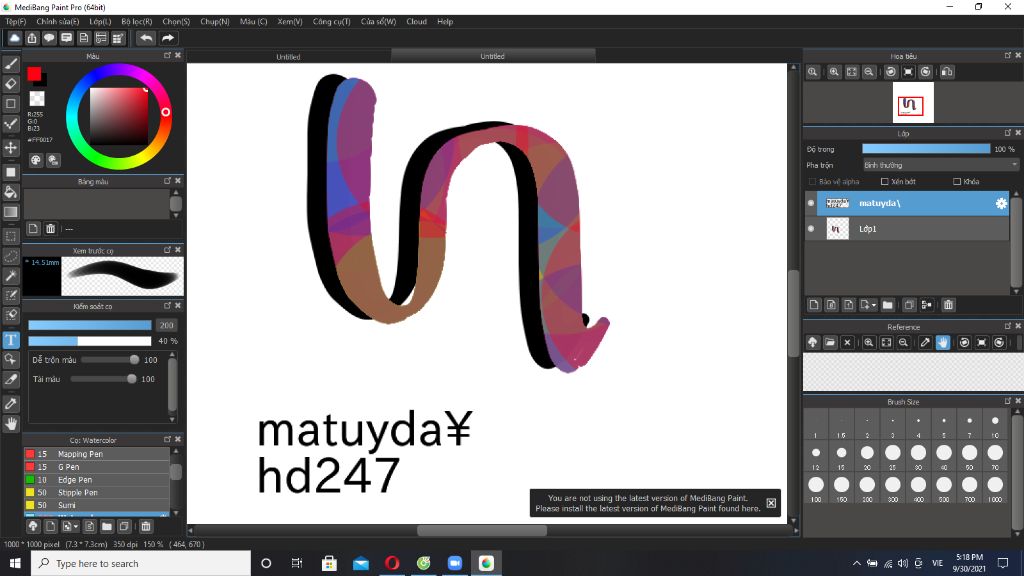
Task: Delete the selected layer with trash icon
Action: point(948,304)
